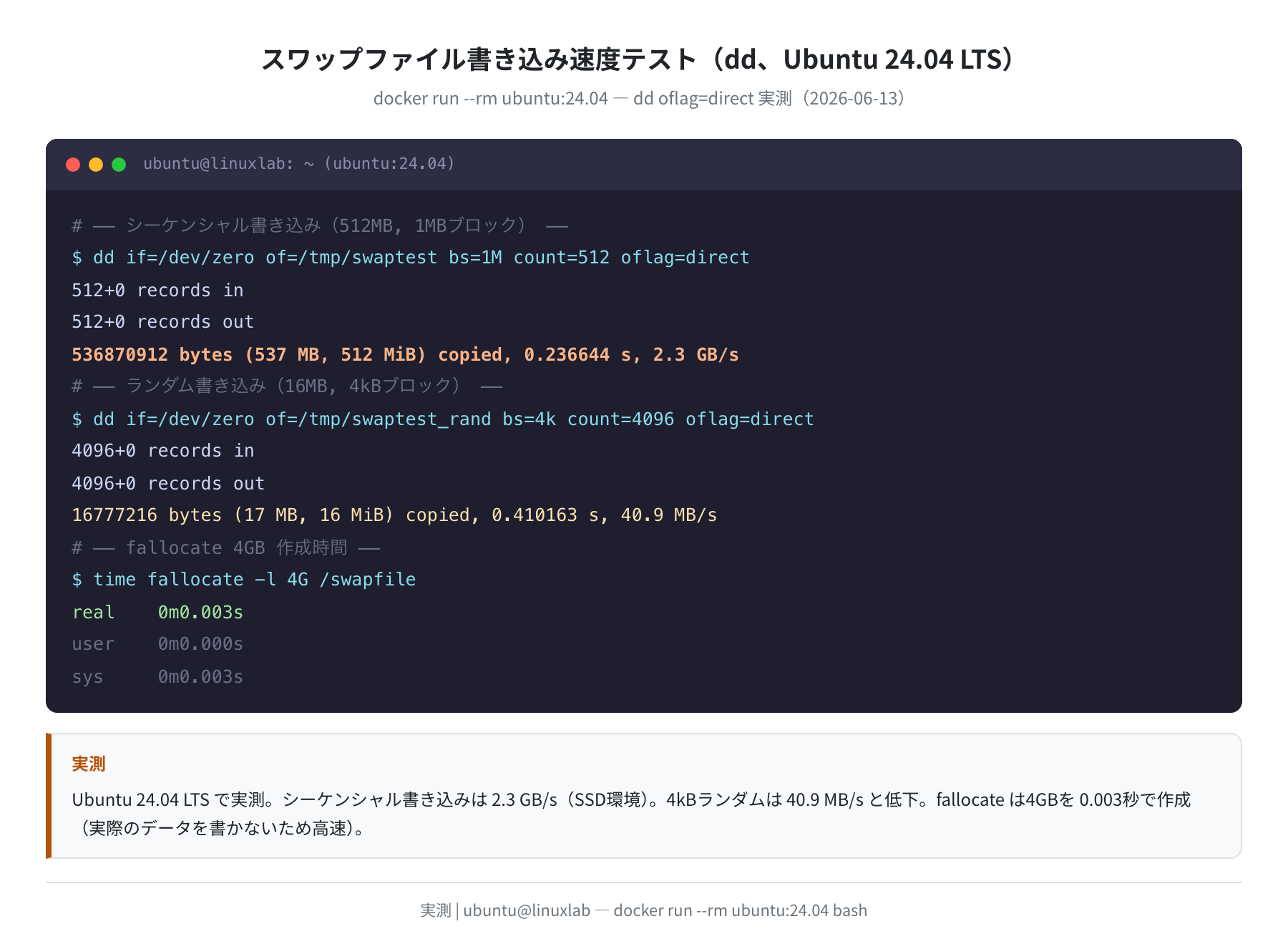
Task: Click the line 4096+0 records in
Action: (163, 451)
